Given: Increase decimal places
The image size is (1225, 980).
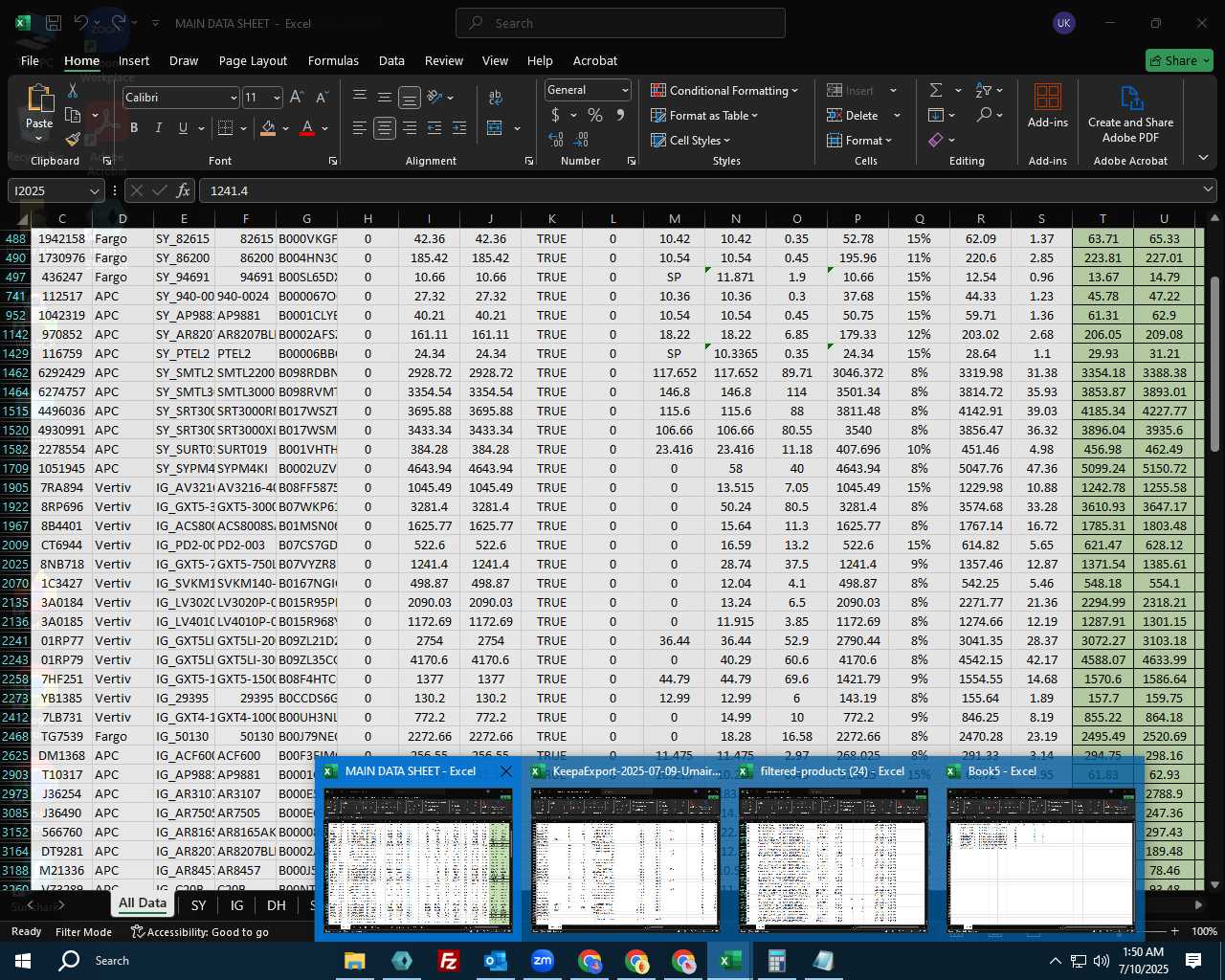Looking at the screenshot, I should click(556, 140).
